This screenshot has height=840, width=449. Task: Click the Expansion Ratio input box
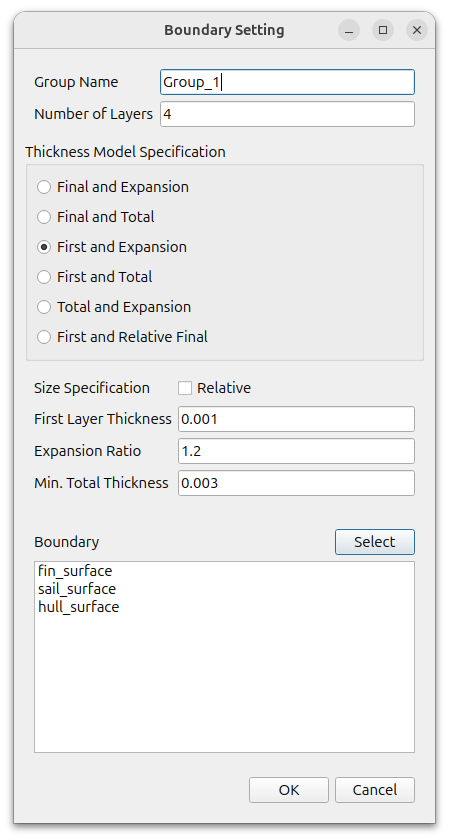click(296, 451)
